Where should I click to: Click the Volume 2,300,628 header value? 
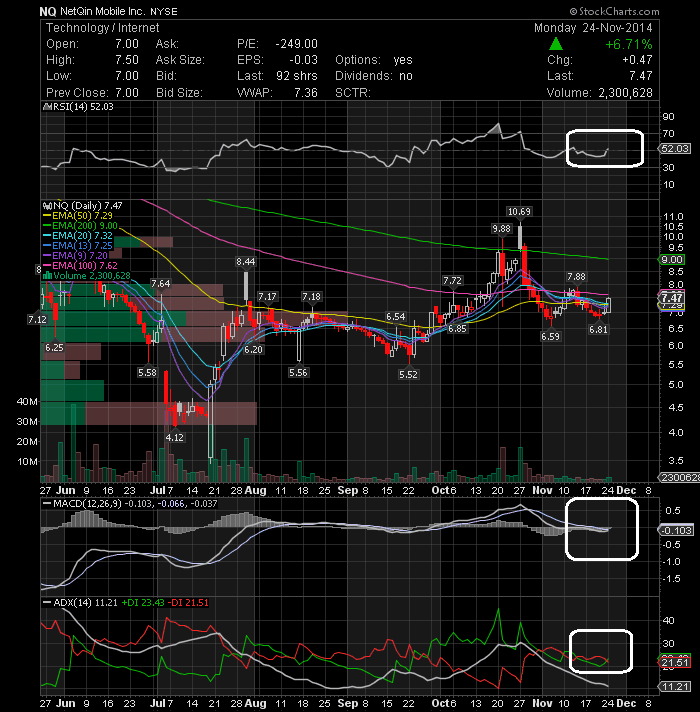[x=625, y=93]
